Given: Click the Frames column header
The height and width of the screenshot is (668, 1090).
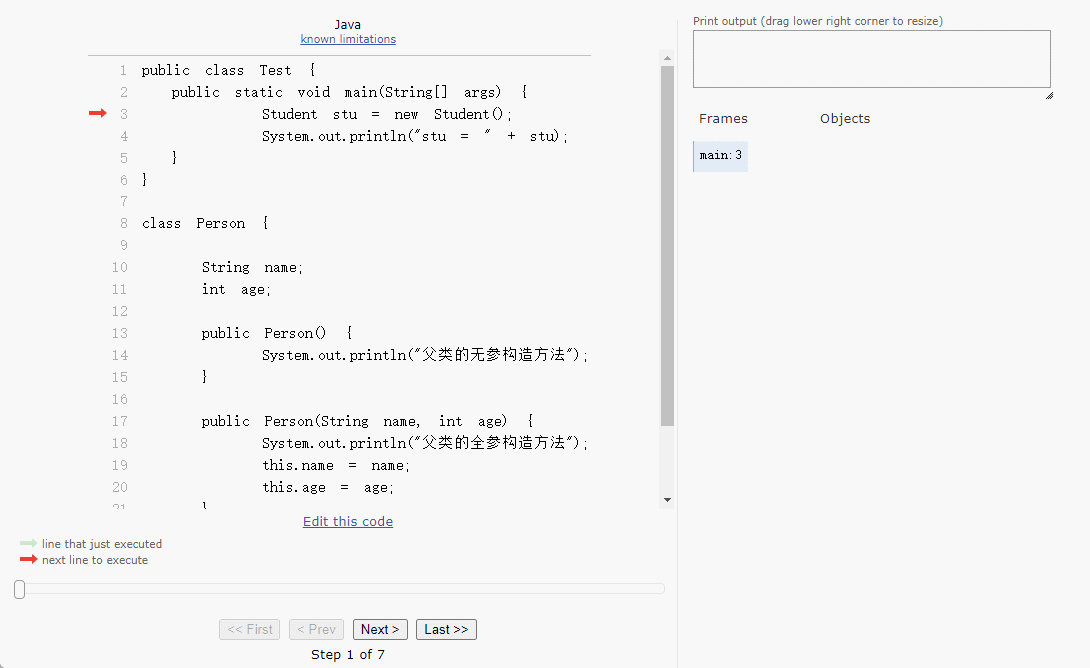Looking at the screenshot, I should point(723,118).
